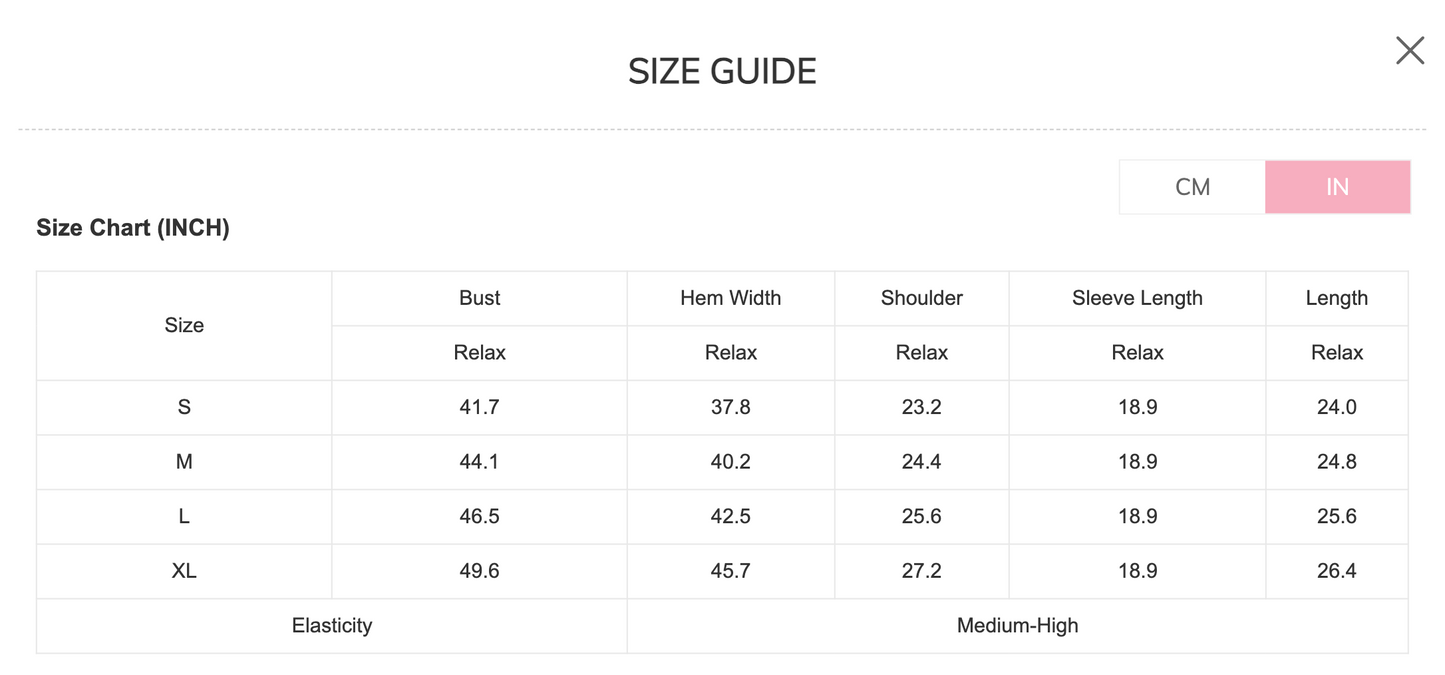Select the L size row label

184,516
